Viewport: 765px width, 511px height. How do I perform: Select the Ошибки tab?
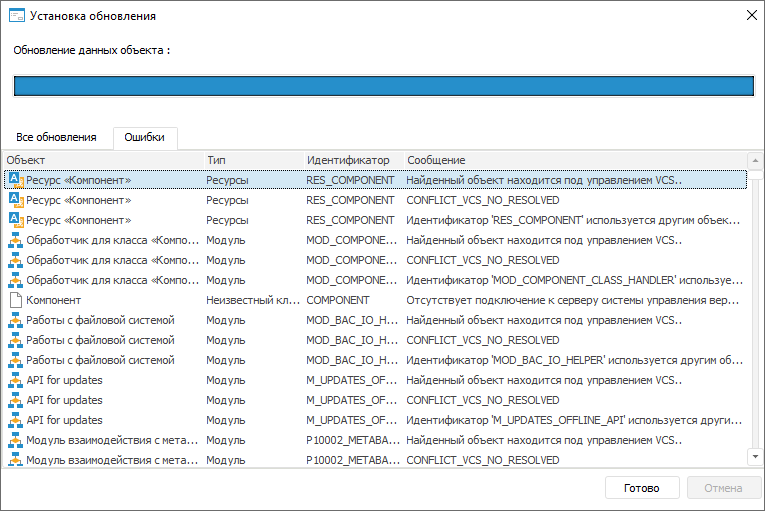click(145, 138)
